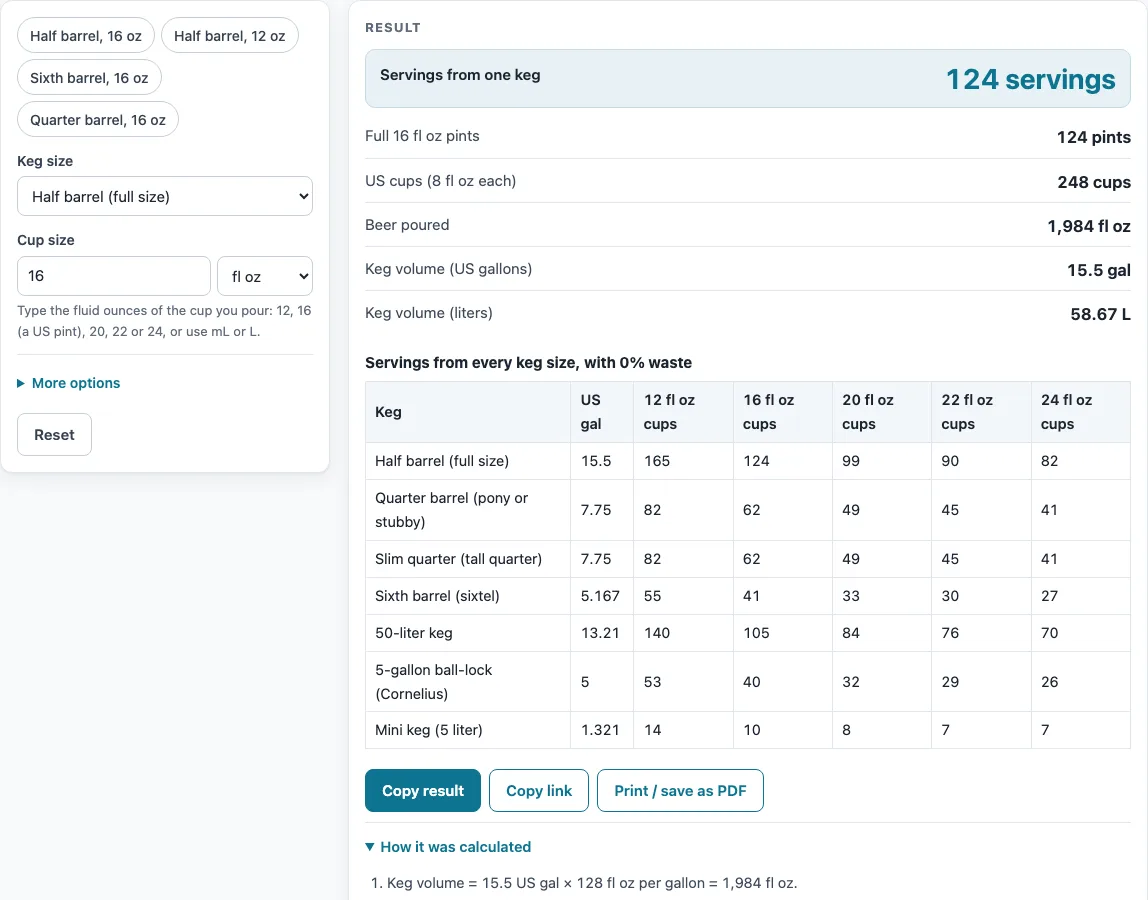Open the fl oz unit dropdown
This screenshot has width=1148, height=900.
click(x=265, y=276)
